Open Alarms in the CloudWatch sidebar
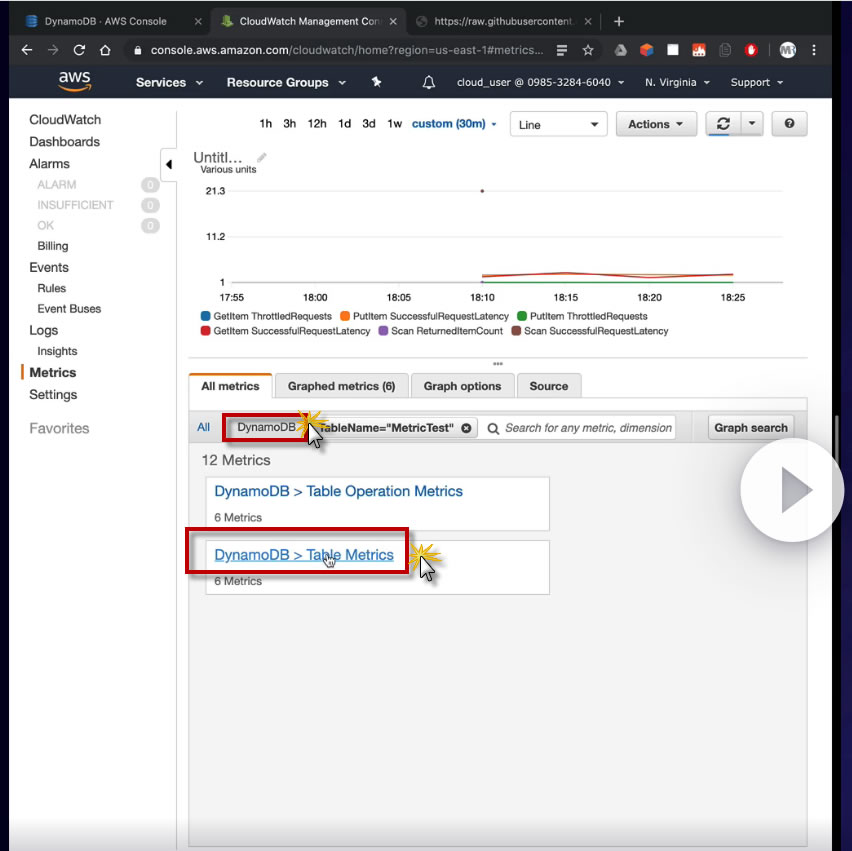Image resolution: width=852 pixels, height=851 pixels. [x=49, y=164]
